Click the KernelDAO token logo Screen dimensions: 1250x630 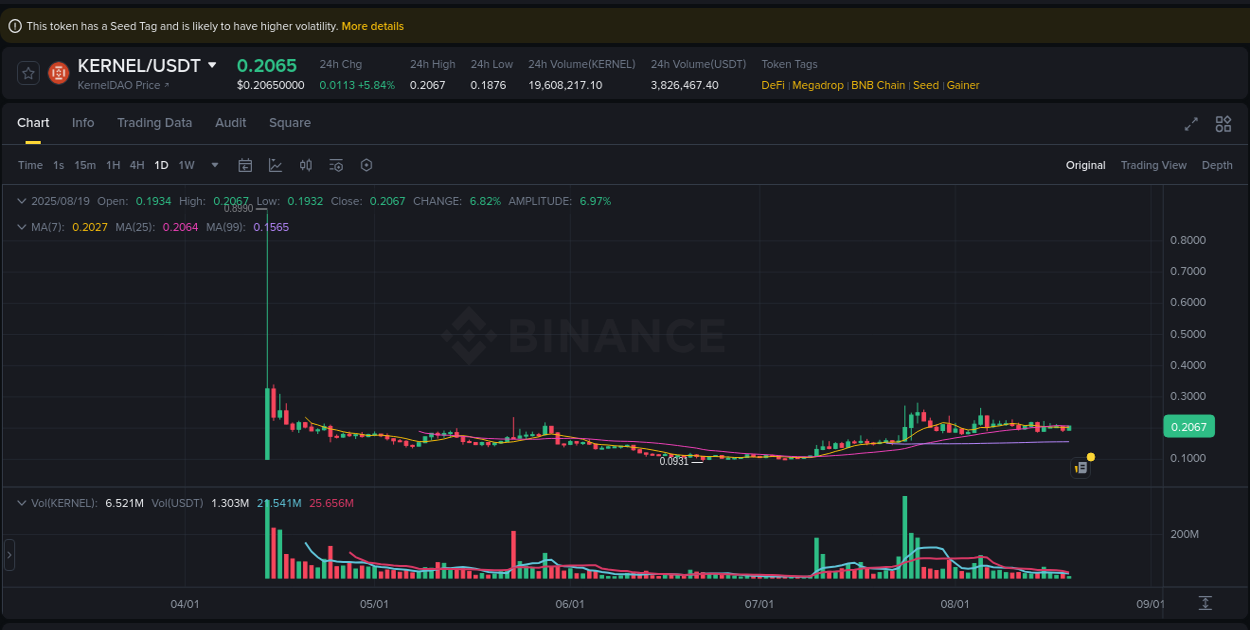point(57,73)
